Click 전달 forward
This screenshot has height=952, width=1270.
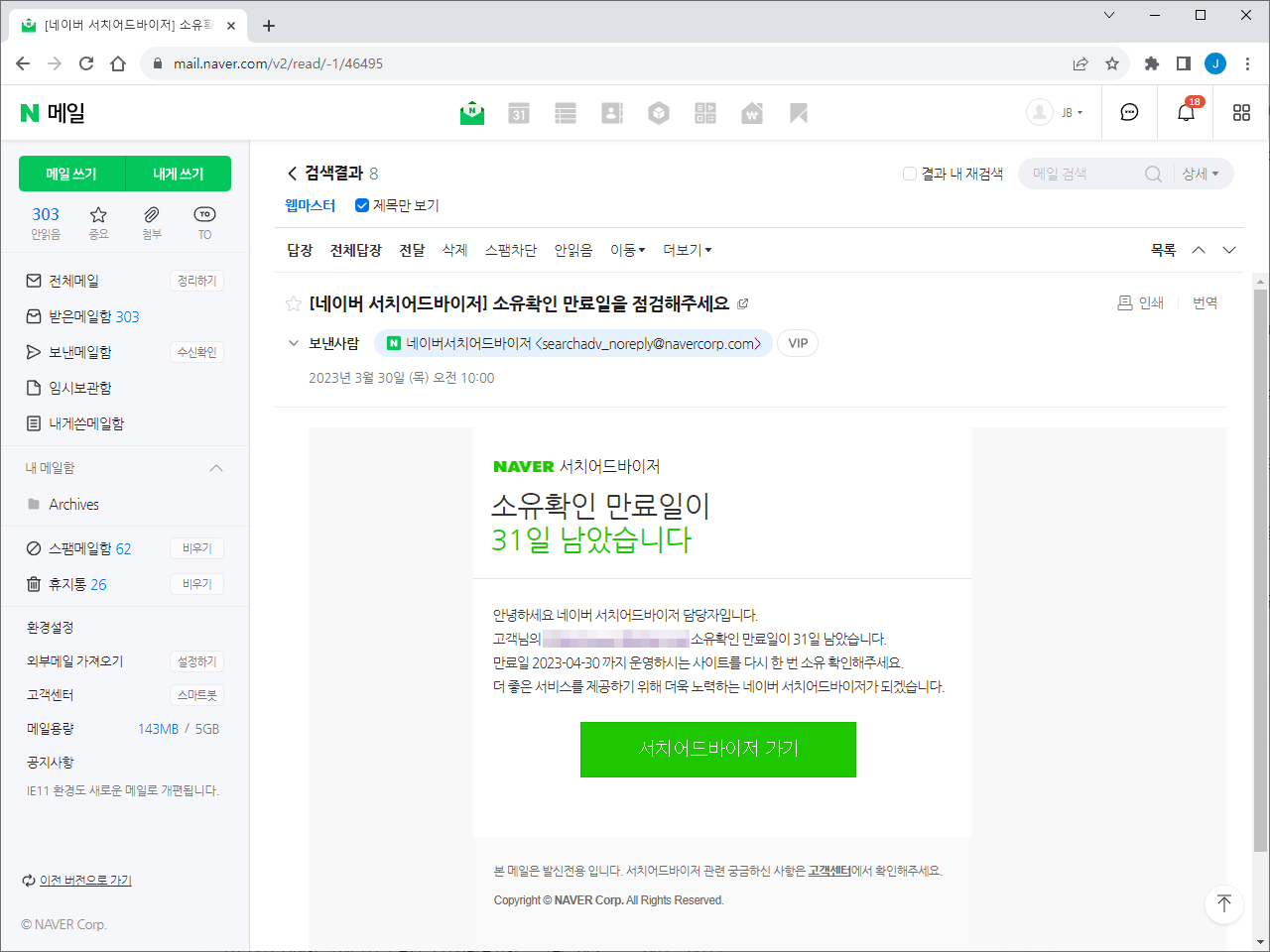(412, 250)
